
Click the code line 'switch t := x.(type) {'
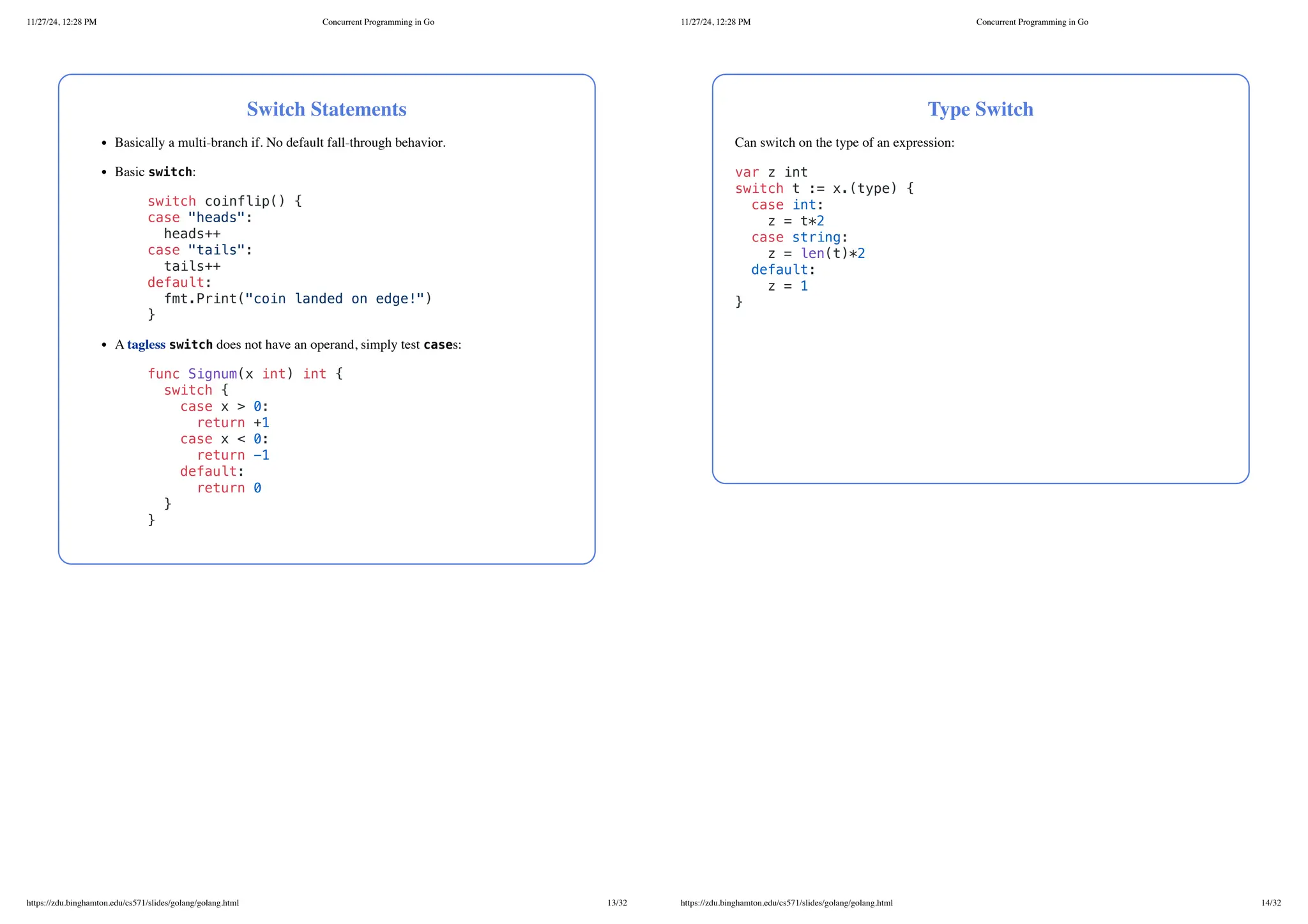click(825, 188)
